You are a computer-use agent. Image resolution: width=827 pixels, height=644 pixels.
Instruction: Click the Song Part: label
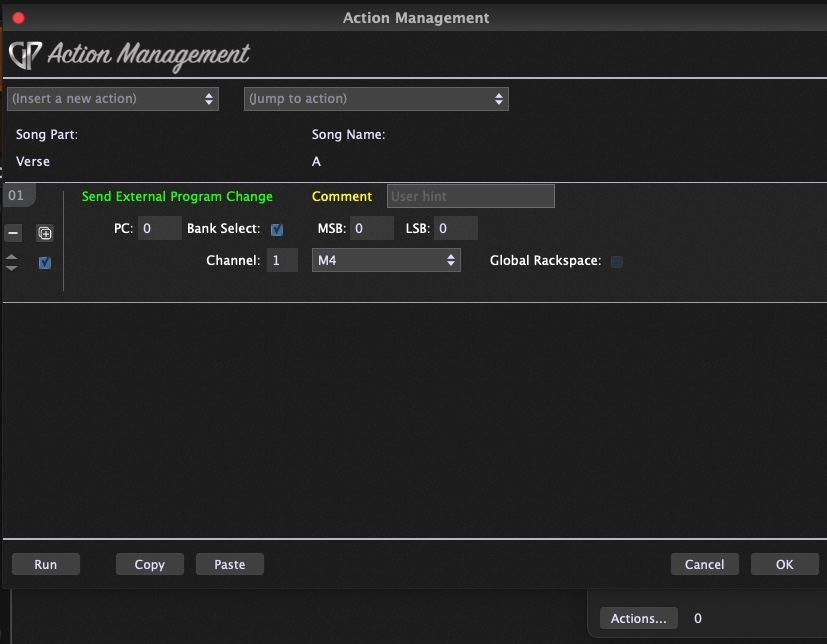tap(47, 134)
